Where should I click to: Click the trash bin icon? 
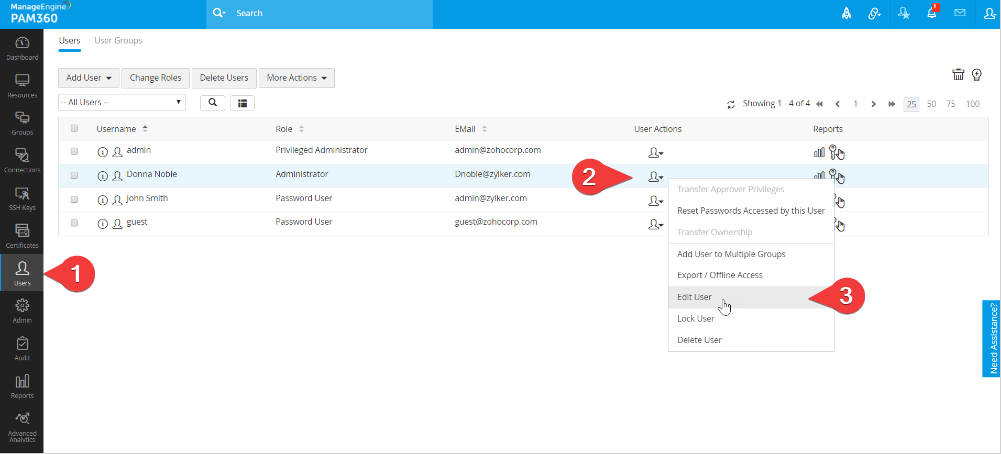click(x=958, y=75)
